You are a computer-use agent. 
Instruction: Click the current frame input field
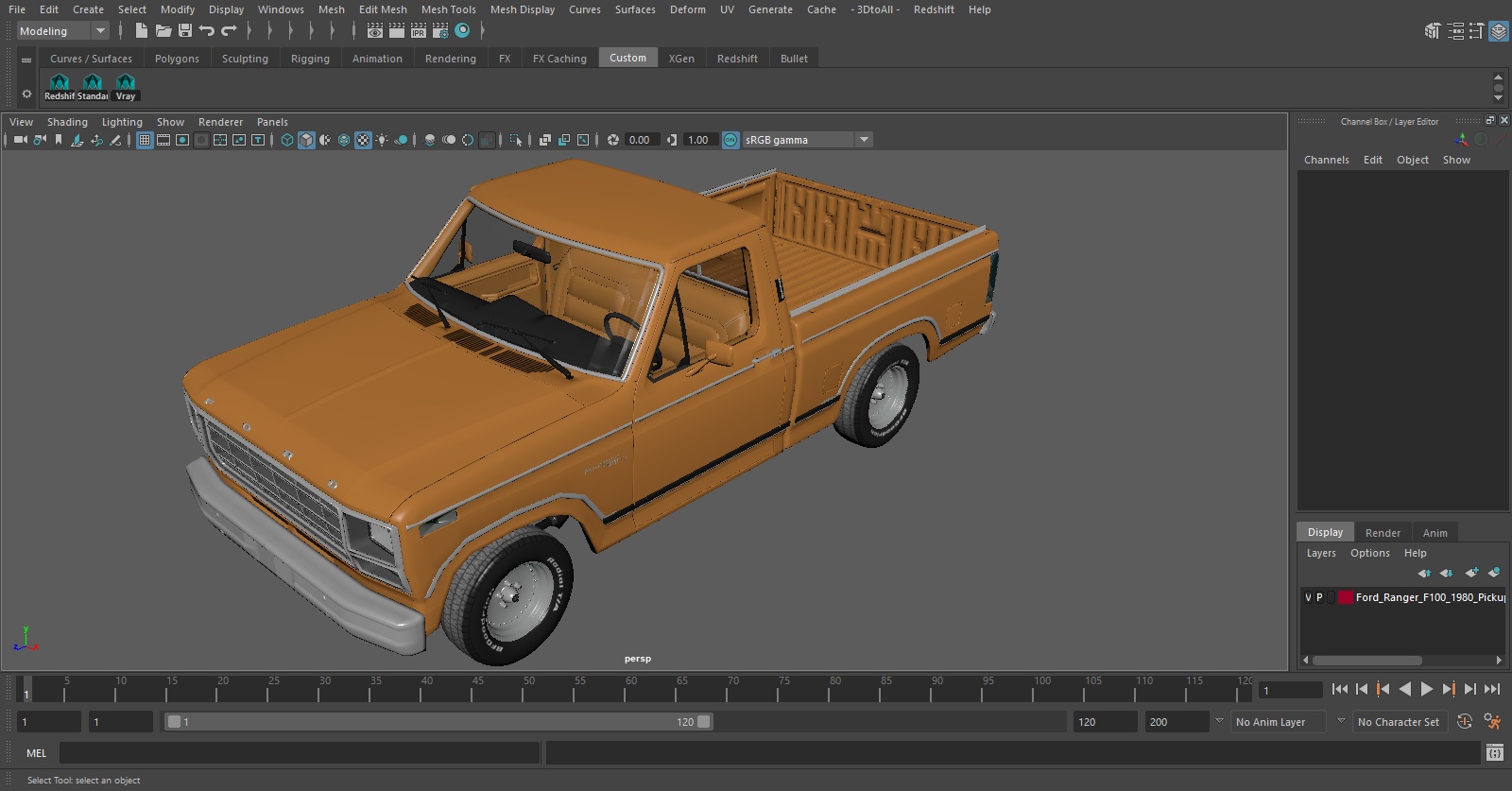tap(1291, 690)
